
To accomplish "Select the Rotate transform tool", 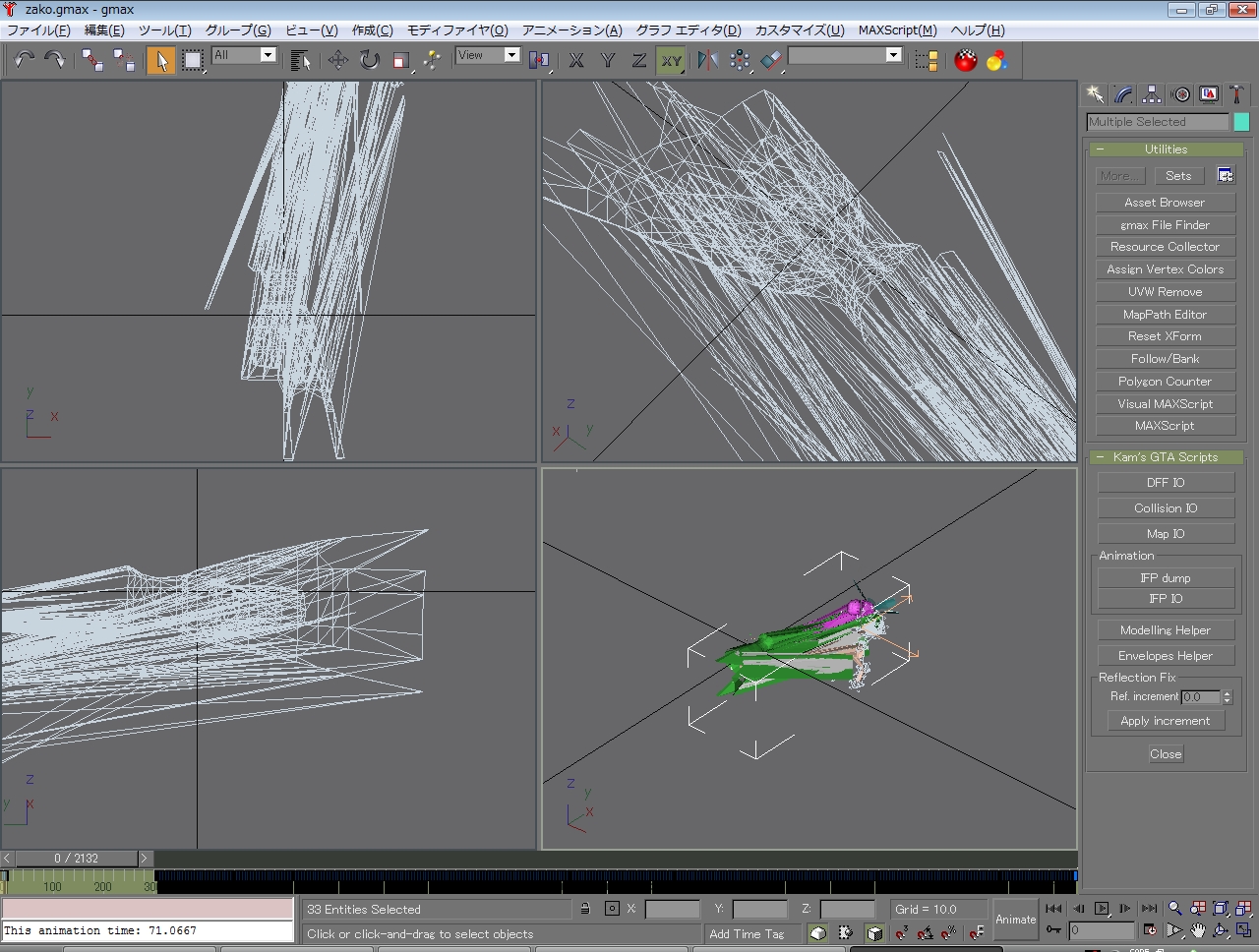I will pos(369,60).
